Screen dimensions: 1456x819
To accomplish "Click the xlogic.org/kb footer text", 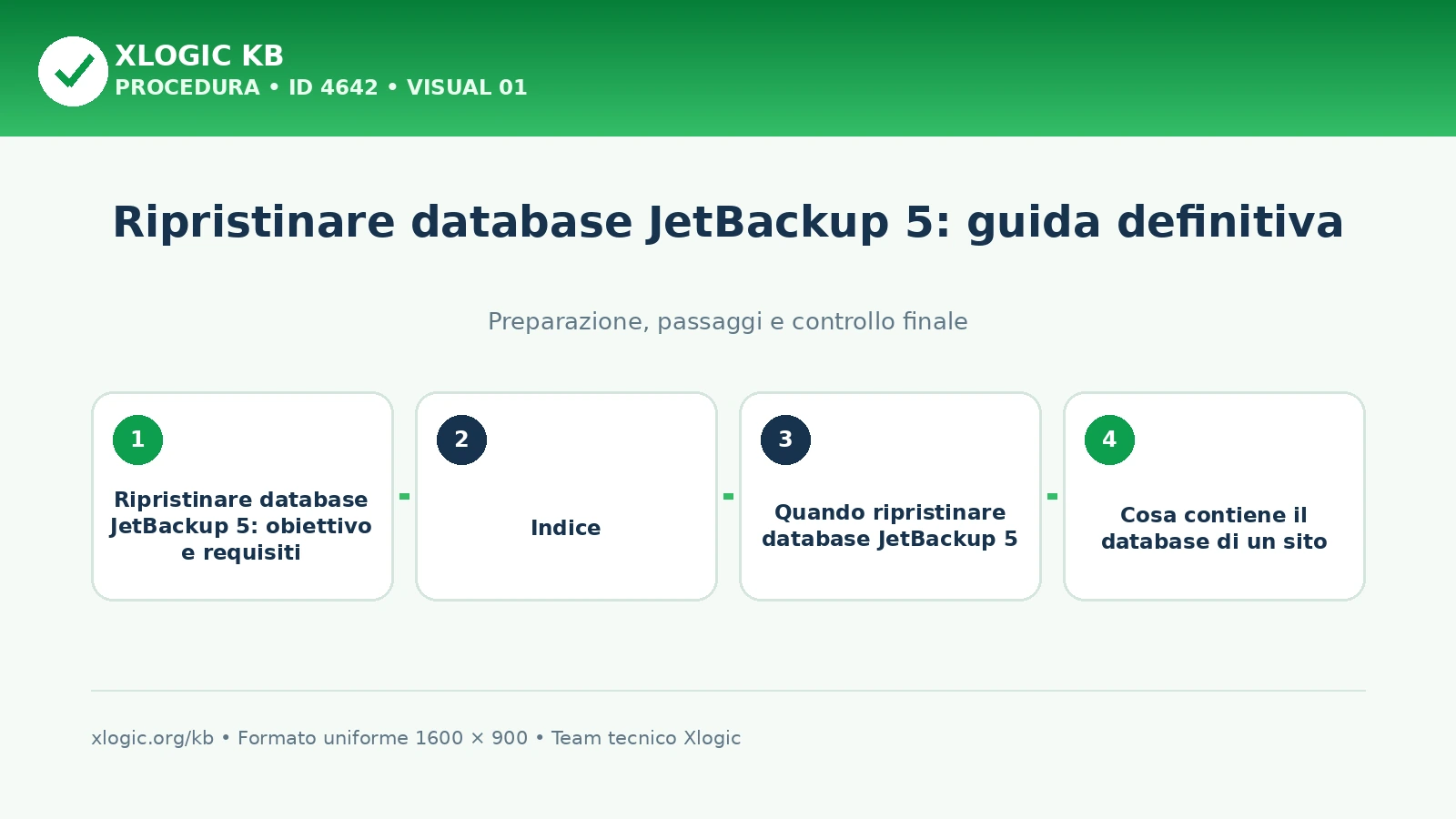I will coord(152,738).
